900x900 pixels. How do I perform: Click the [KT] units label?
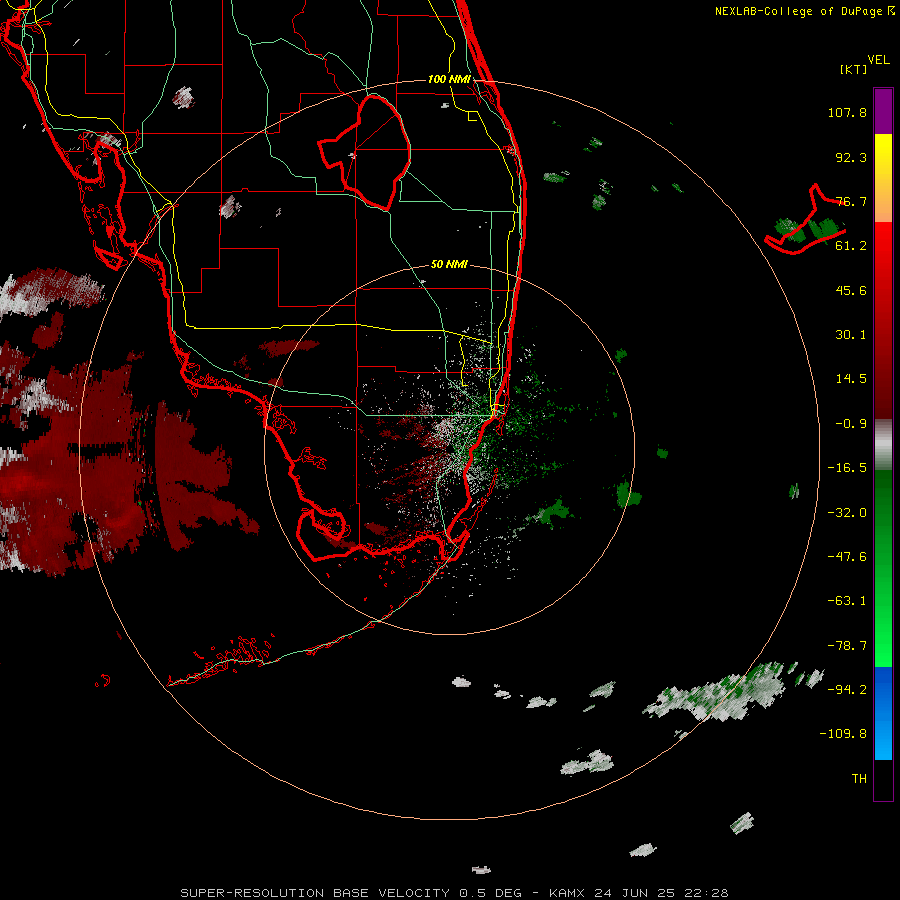point(854,69)
